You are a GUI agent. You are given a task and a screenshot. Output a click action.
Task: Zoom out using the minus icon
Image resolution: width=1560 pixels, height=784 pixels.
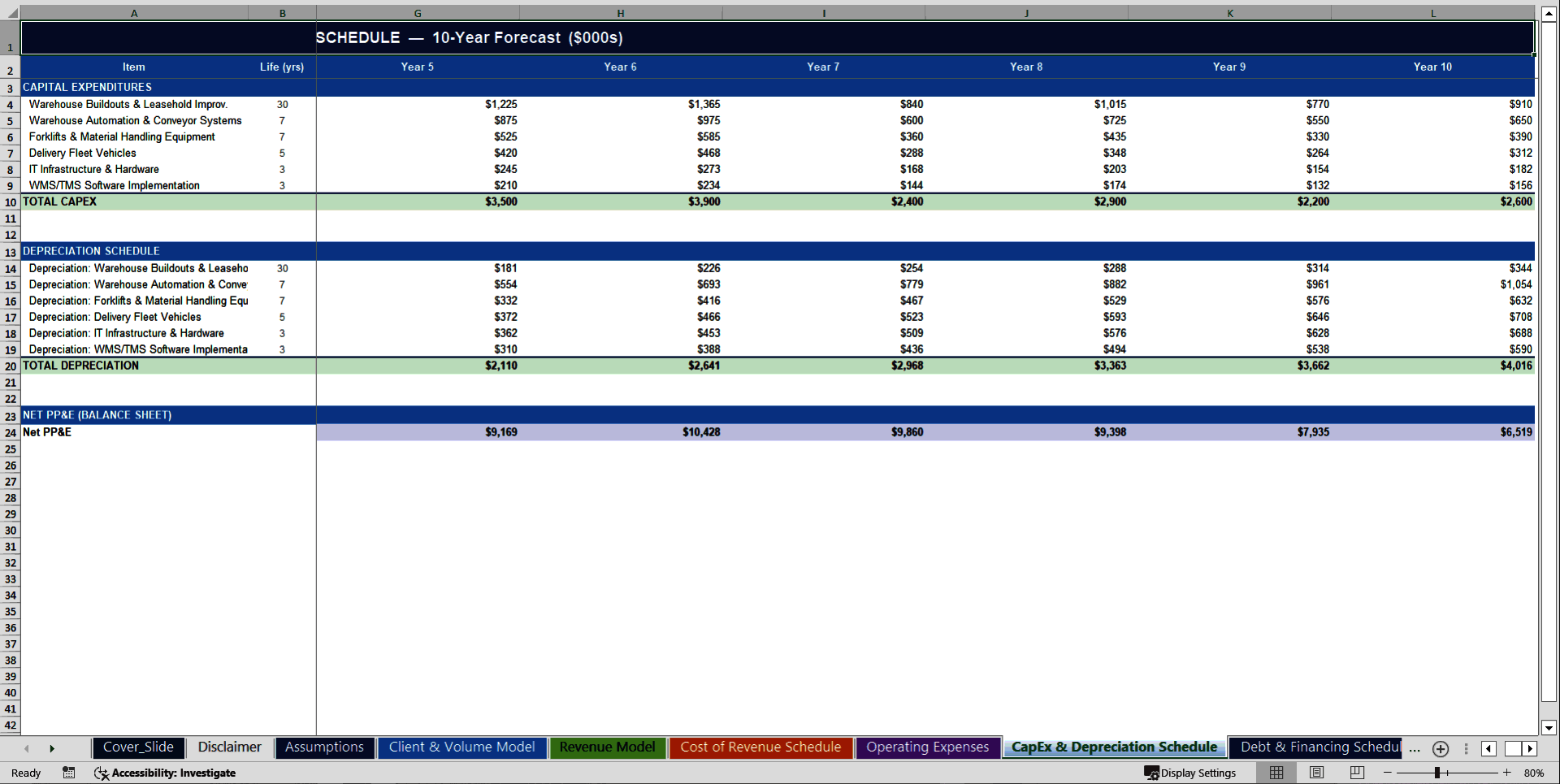coord(1386,773)
